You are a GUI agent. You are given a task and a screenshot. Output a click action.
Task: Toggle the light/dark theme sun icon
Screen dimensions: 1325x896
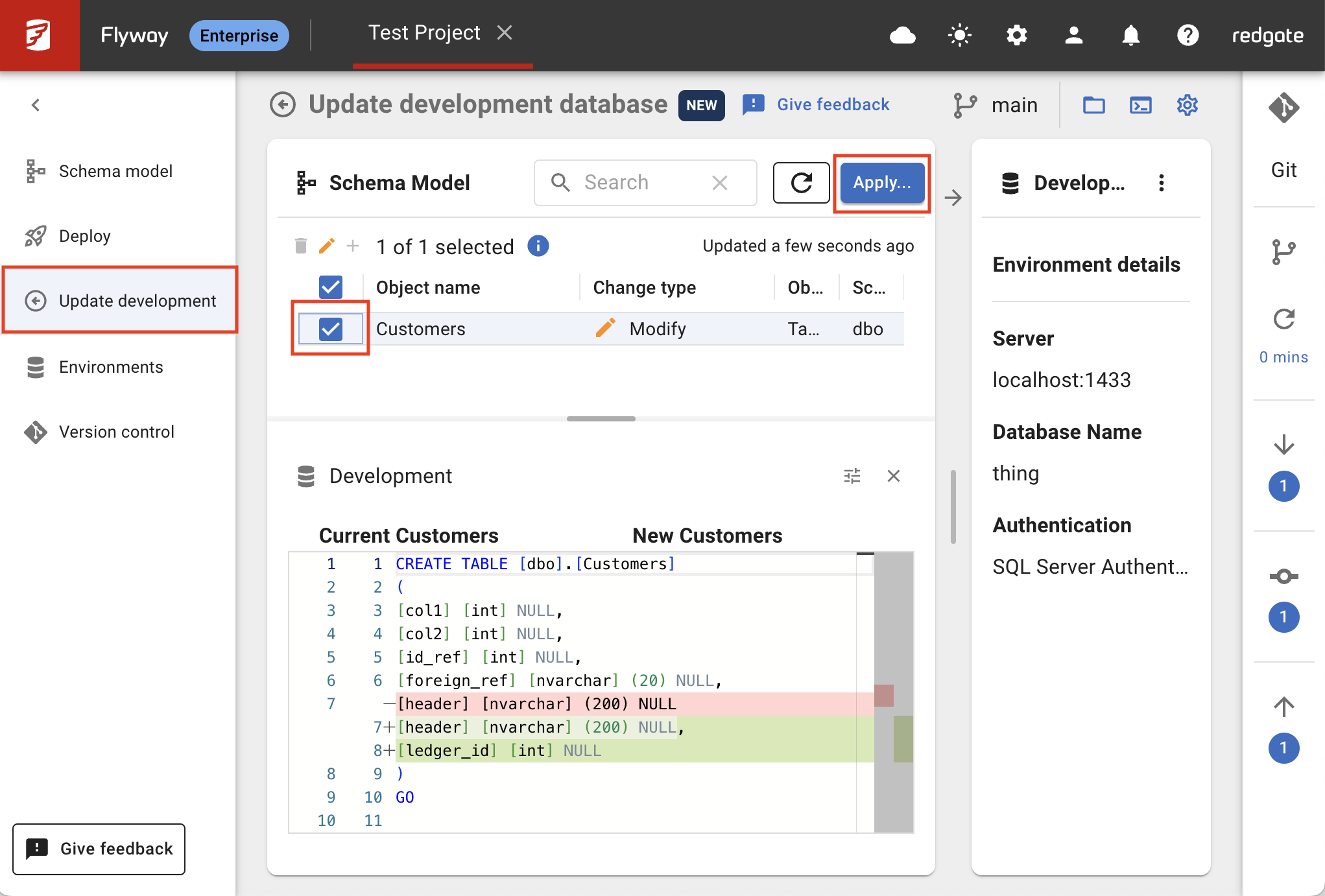click(959, 35)
